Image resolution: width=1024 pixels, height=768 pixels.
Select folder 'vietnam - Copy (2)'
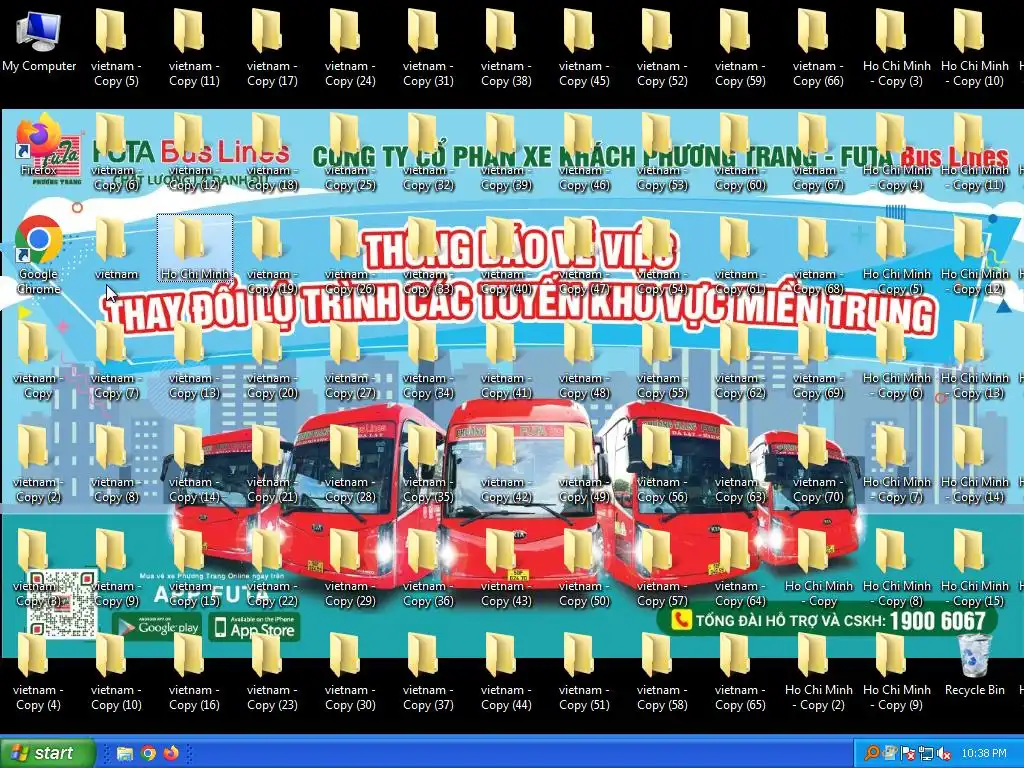(x=38, y=464)
